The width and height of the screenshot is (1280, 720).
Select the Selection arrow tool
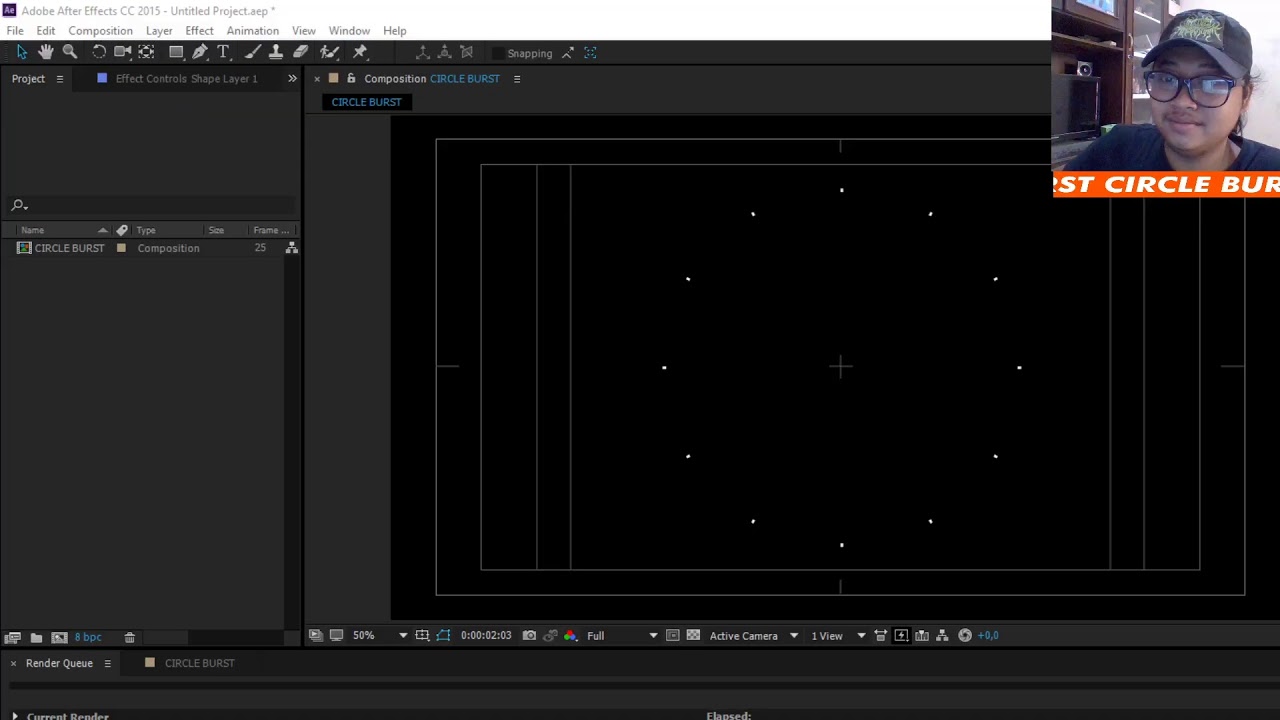(22, 52)
